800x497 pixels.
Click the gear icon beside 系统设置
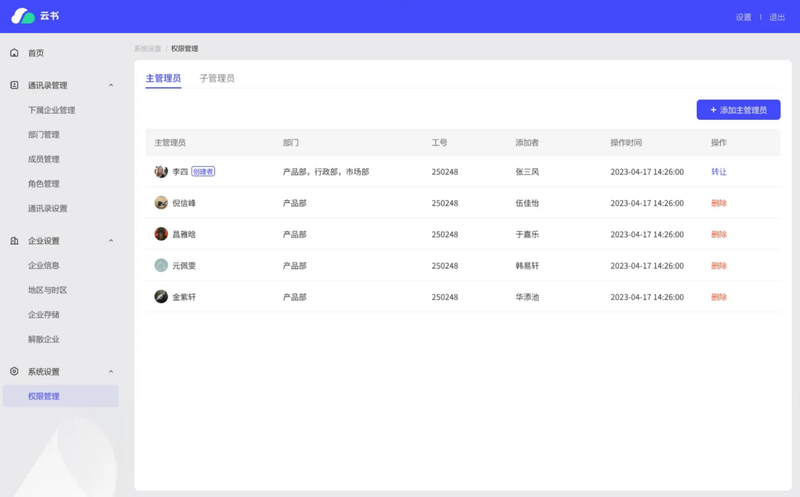click(14, 371)
